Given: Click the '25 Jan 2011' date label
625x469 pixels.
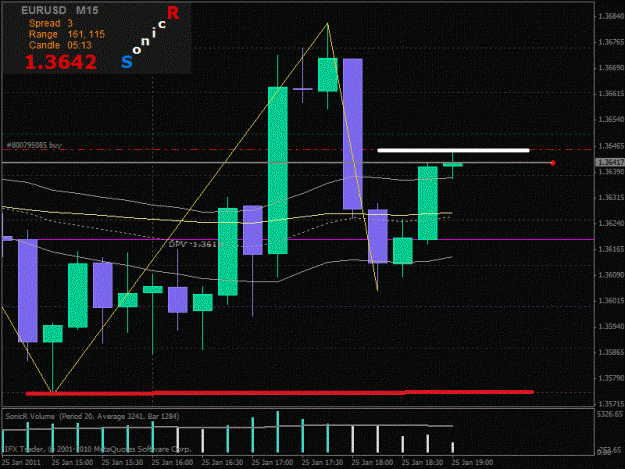Looking at the screenshot, I should [x=21, y=462].
